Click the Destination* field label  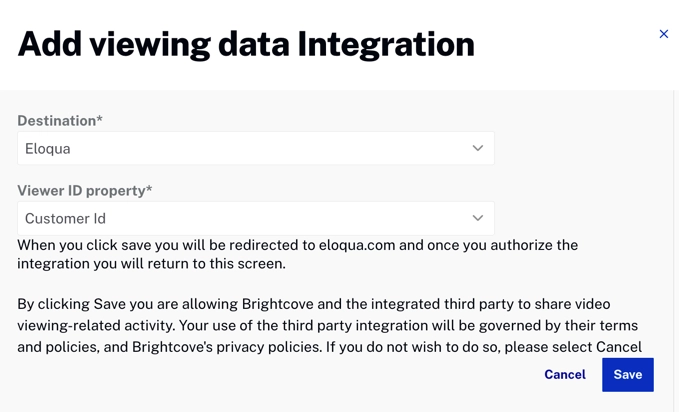60,121
